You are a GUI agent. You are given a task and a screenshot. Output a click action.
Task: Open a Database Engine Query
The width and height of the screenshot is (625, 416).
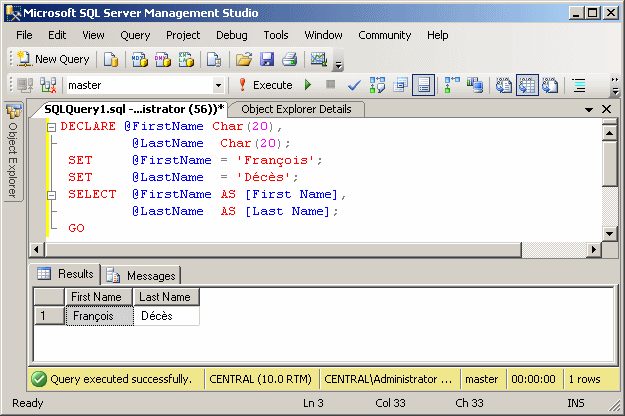coord(111,59)
